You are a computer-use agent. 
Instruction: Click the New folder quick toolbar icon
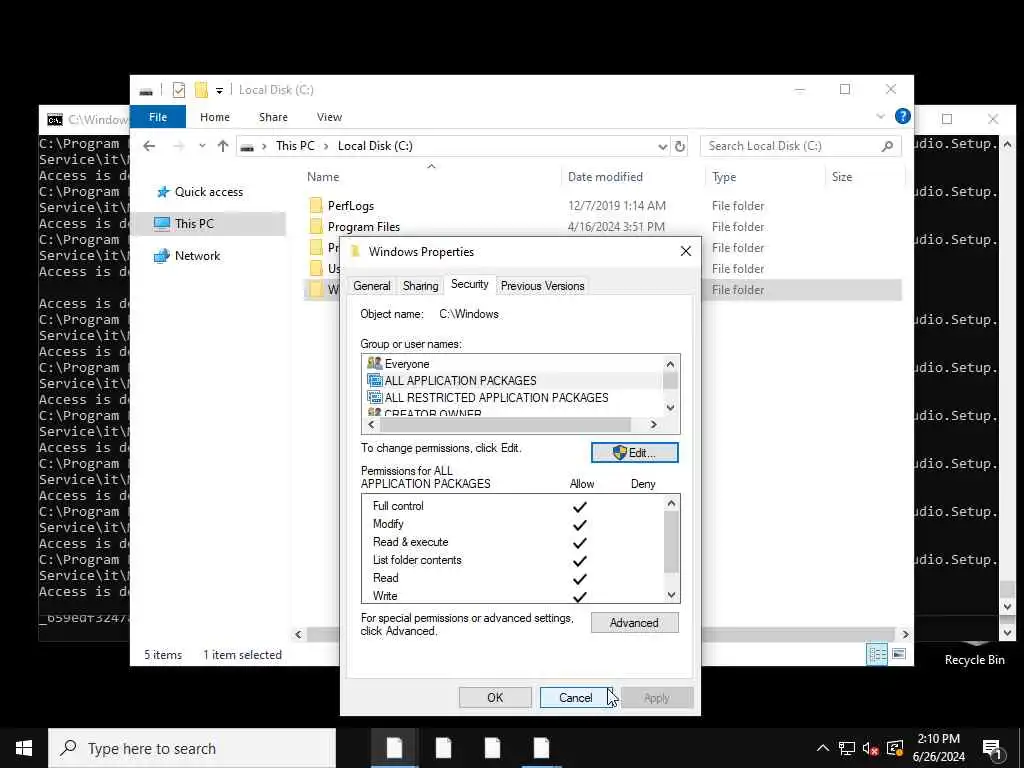pos(201,90)
